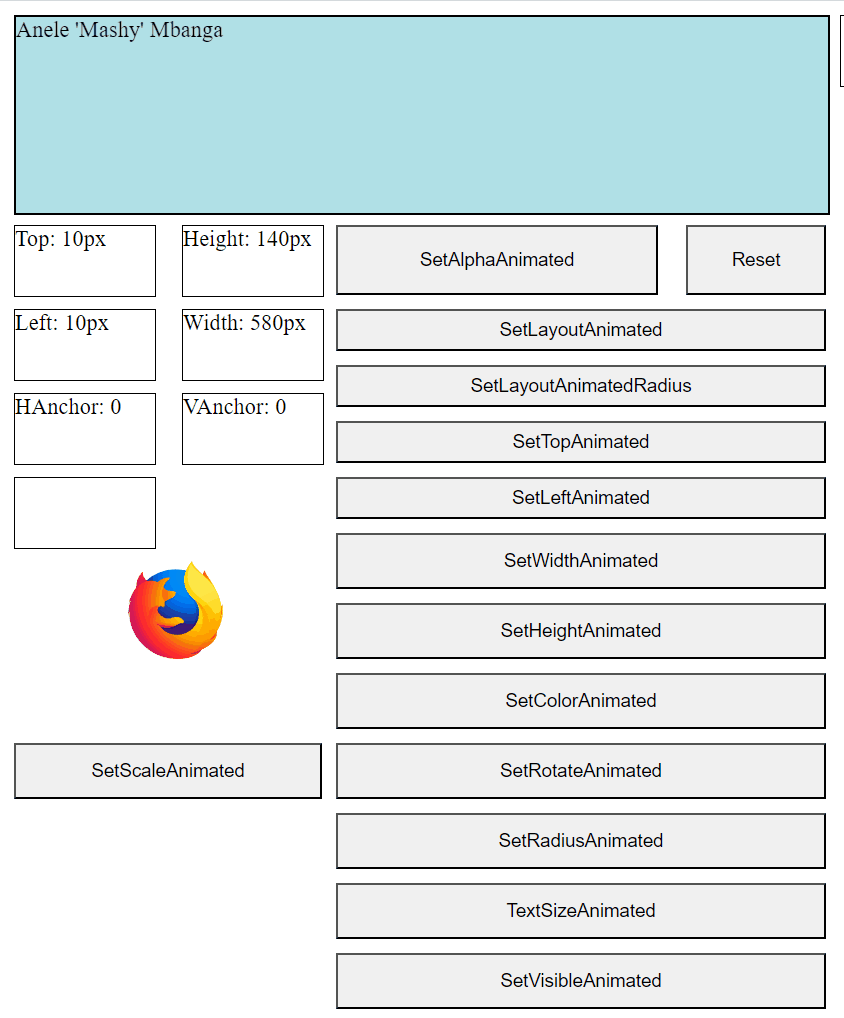Start SetRadiusAnimated
844x1018 pixels.
point(580,841)
